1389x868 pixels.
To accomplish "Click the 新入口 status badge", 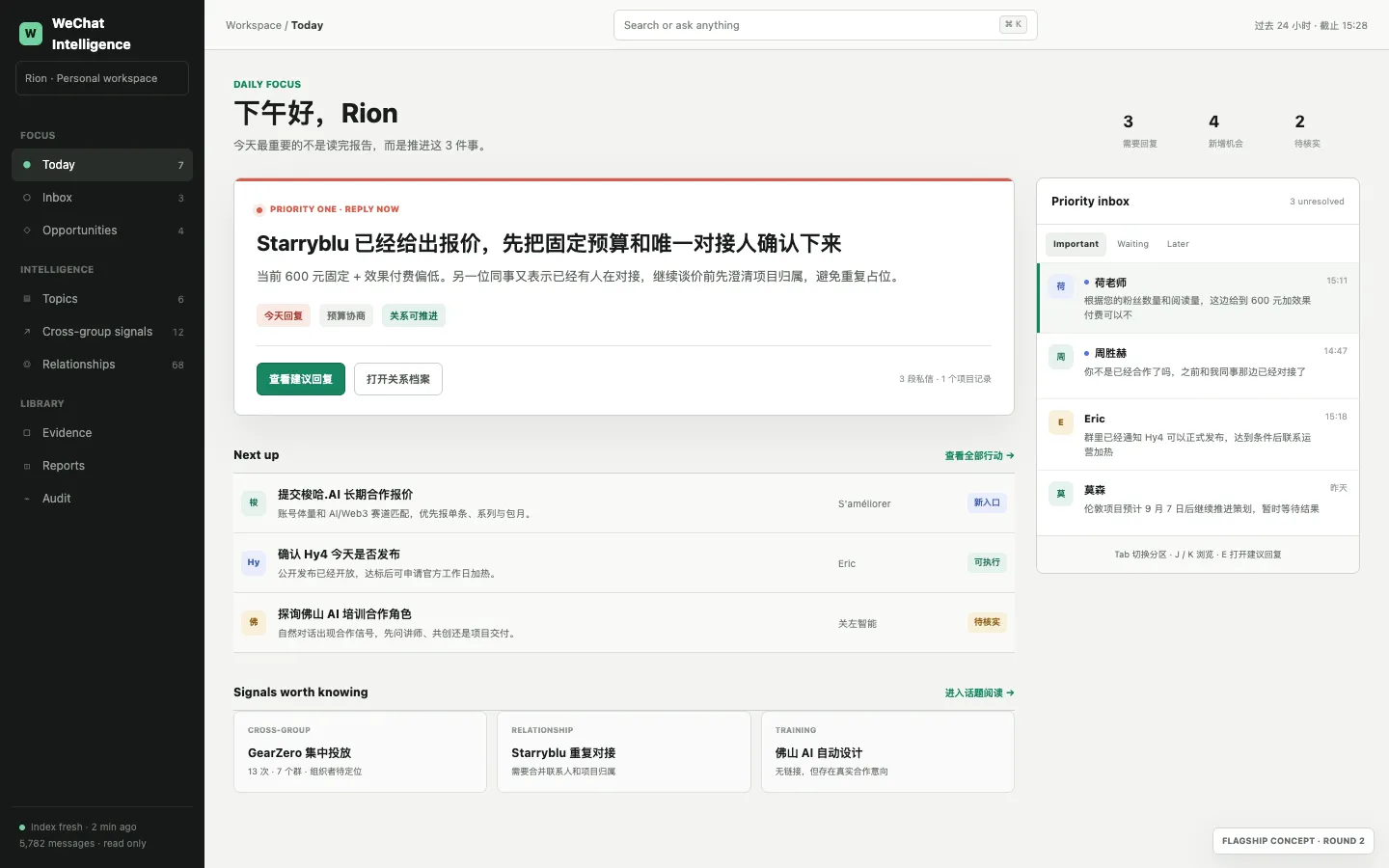I will tap(987, 502).
